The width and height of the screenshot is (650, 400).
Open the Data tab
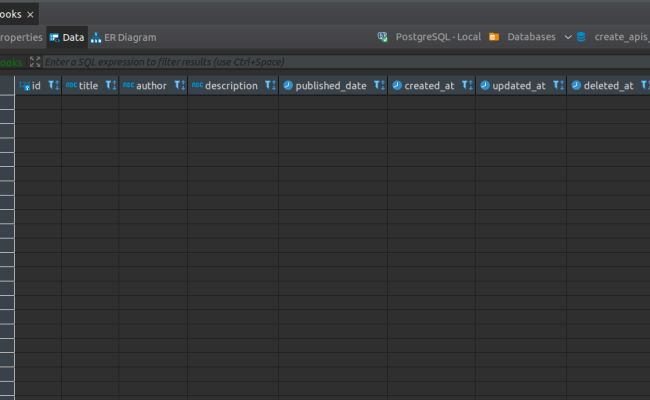(x=67, y=37)
